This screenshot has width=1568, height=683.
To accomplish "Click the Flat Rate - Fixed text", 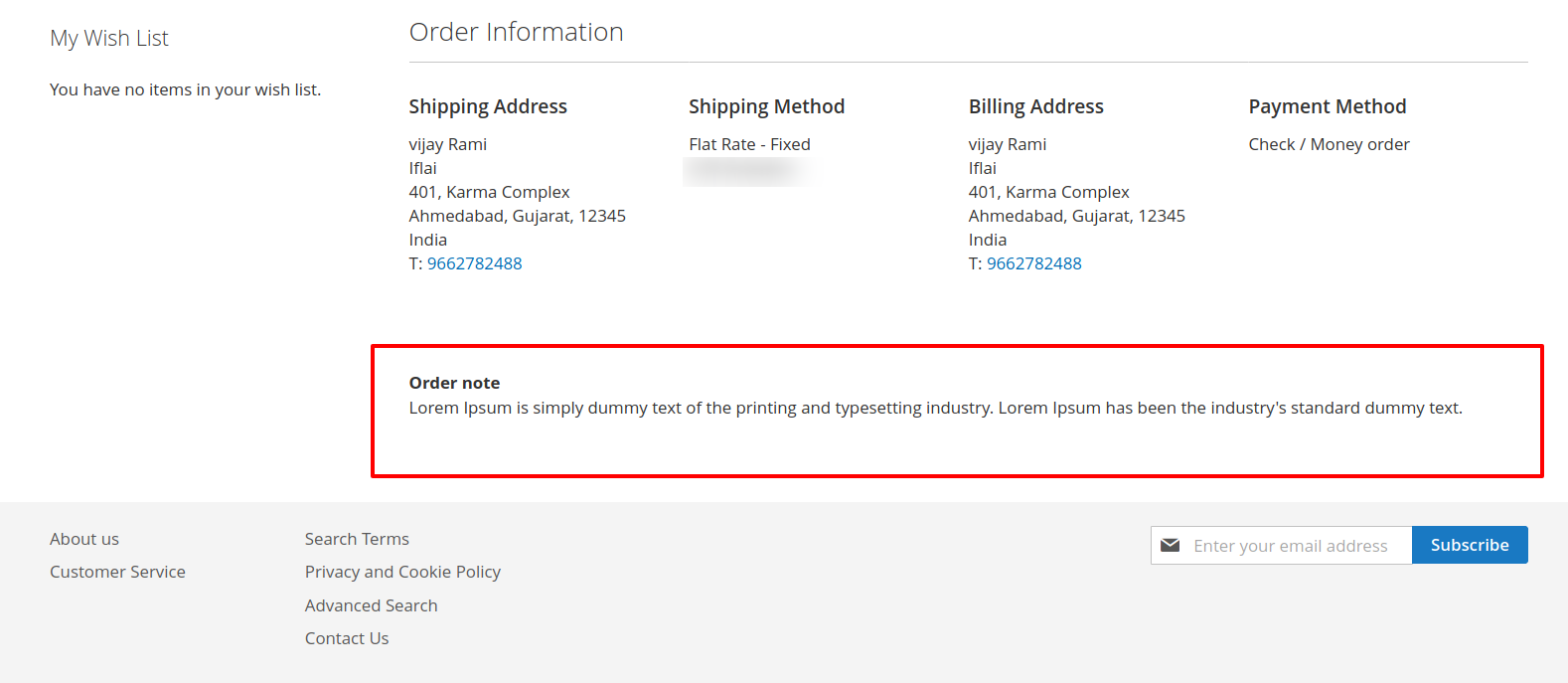I will point(749,144).
